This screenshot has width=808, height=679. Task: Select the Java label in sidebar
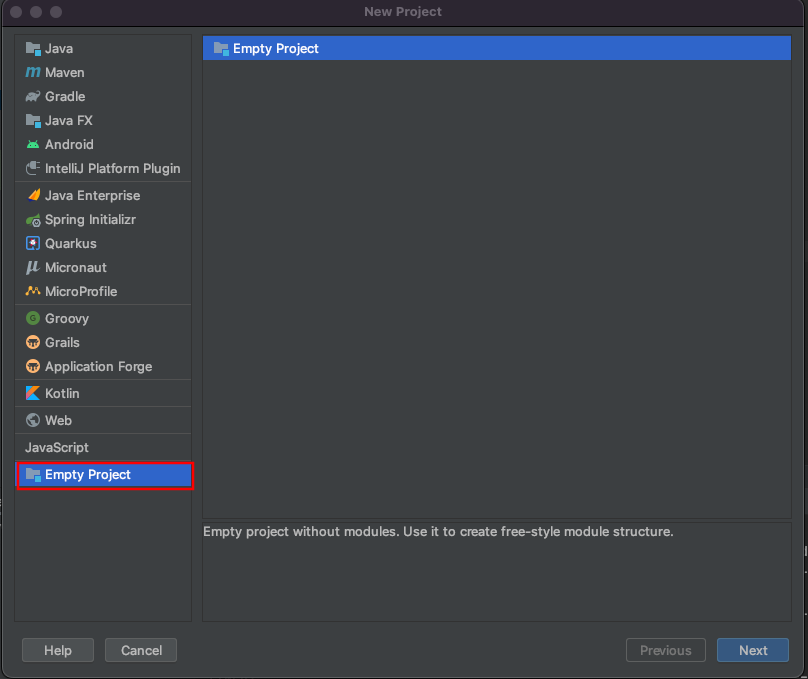[x=59, y=48]
